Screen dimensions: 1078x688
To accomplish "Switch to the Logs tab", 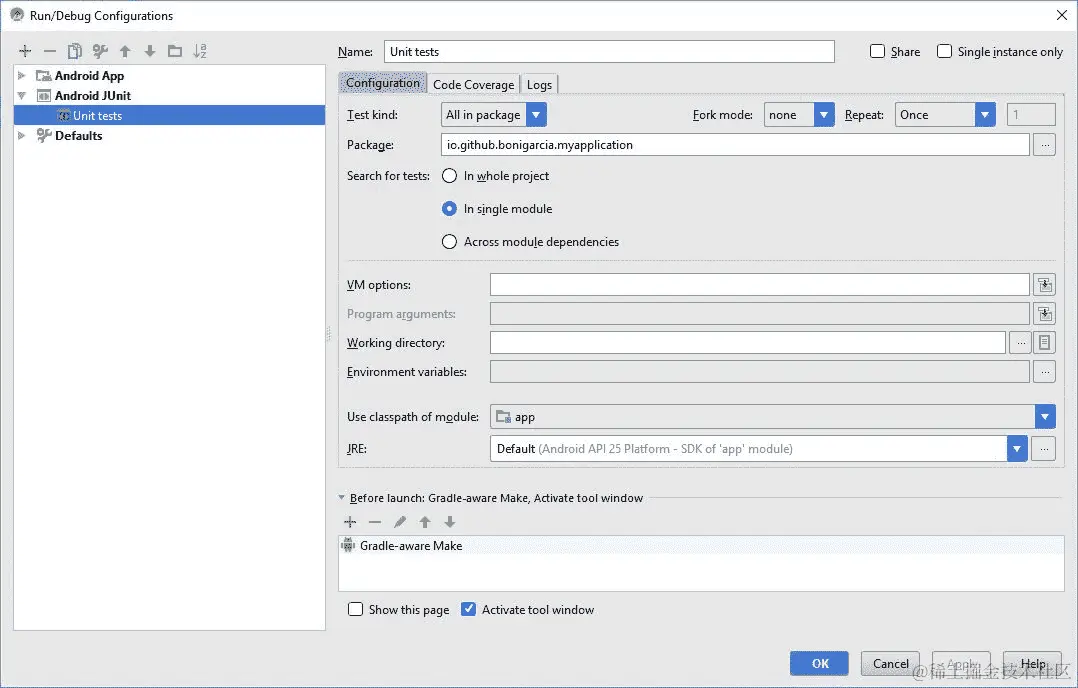I will (x=539, y=85).
